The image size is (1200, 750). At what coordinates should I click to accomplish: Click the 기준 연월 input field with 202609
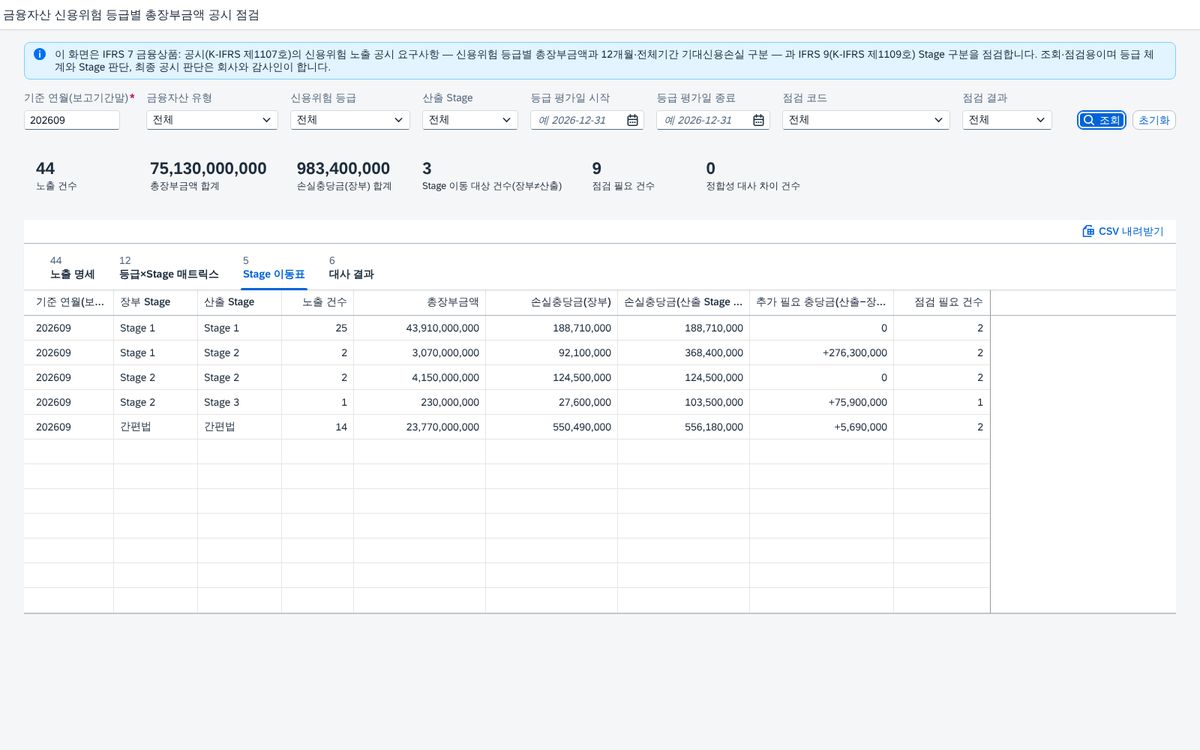pyautogui.click(x=72, y=120)
